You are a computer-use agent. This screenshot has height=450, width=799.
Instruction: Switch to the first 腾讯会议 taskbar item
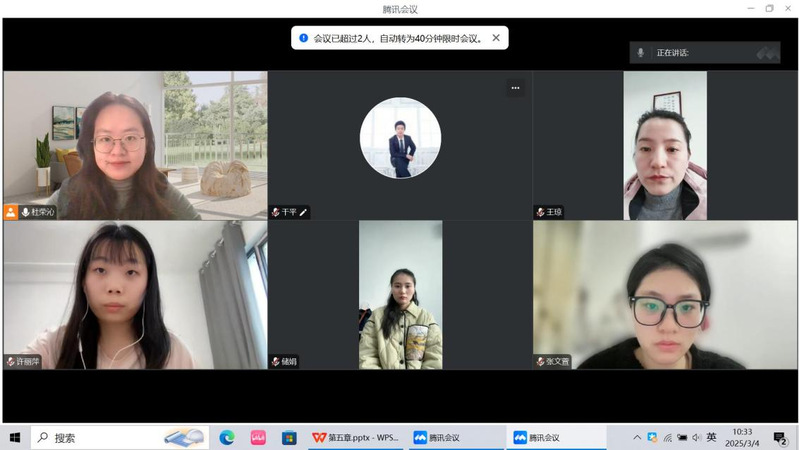[455, 437]
